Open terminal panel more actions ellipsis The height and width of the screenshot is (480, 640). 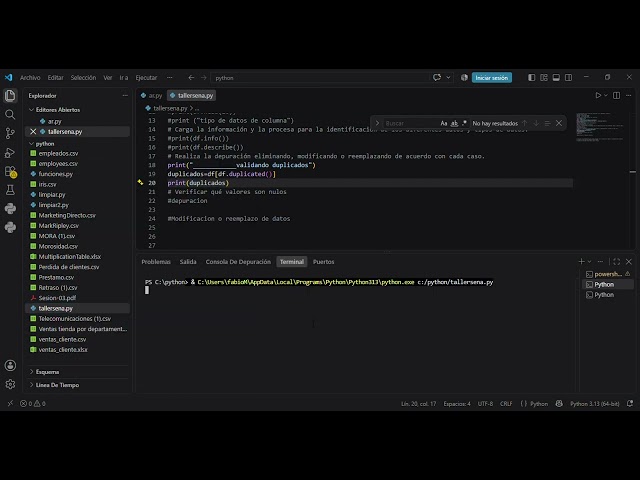[x=600, y=262]
